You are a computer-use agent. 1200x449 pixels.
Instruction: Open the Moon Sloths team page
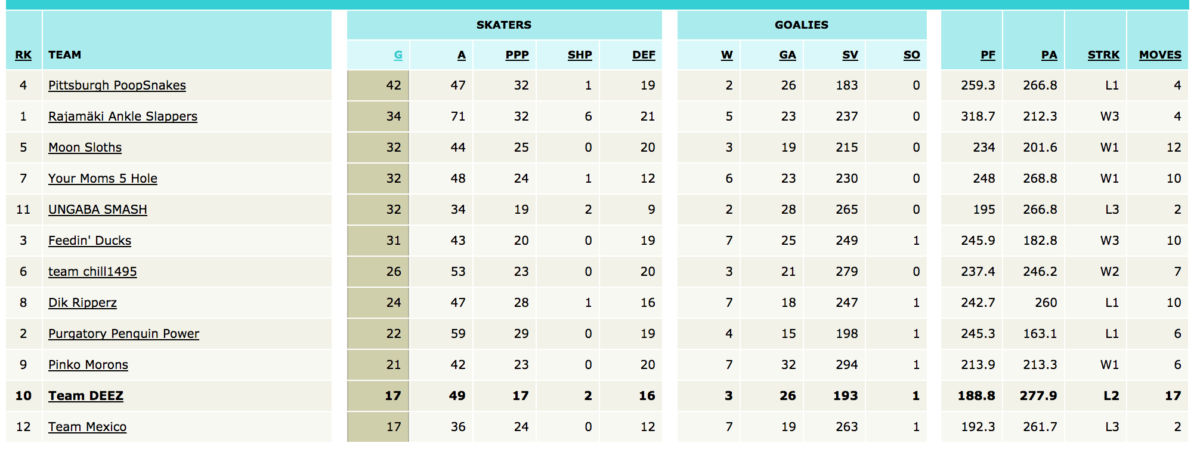pos(85,148)
